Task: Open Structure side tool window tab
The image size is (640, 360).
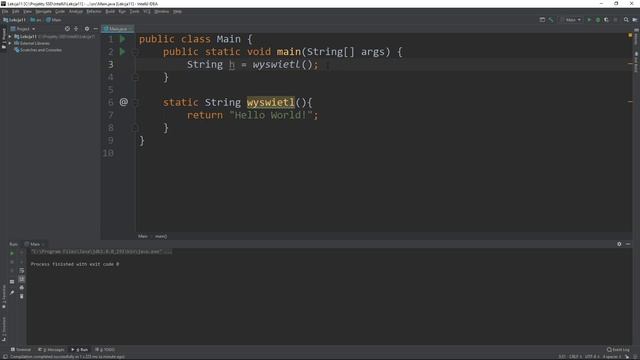Action: [x=4, y=329]
